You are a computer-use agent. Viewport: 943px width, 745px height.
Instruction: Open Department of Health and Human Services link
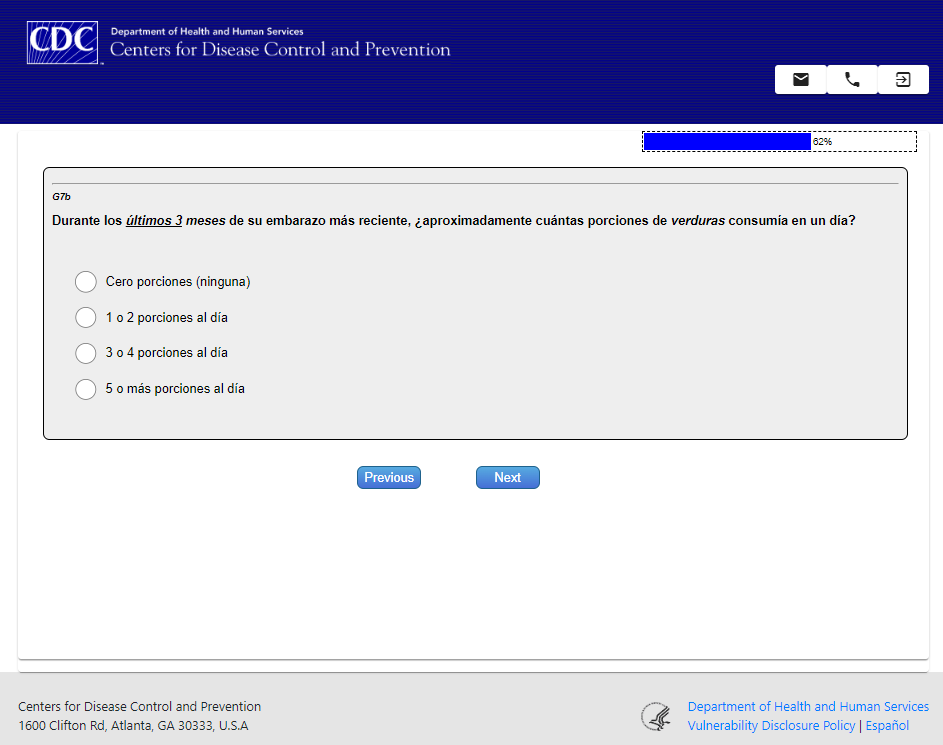click(x=808, y=707)
